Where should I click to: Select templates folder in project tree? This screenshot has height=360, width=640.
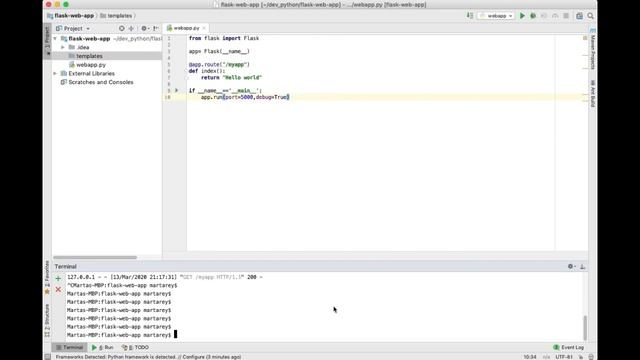pyautogui.click(x=89, y=56)
